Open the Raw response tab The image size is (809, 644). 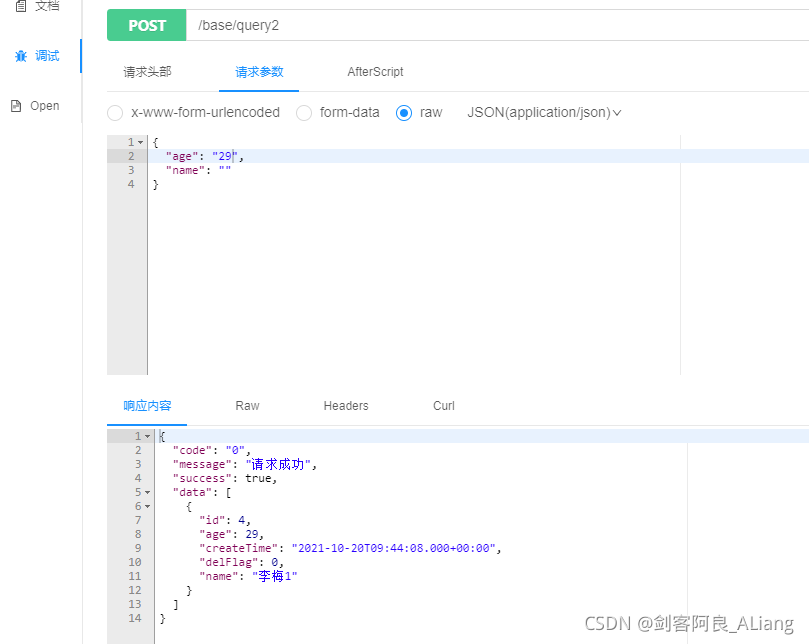click(x=247, y=406)
